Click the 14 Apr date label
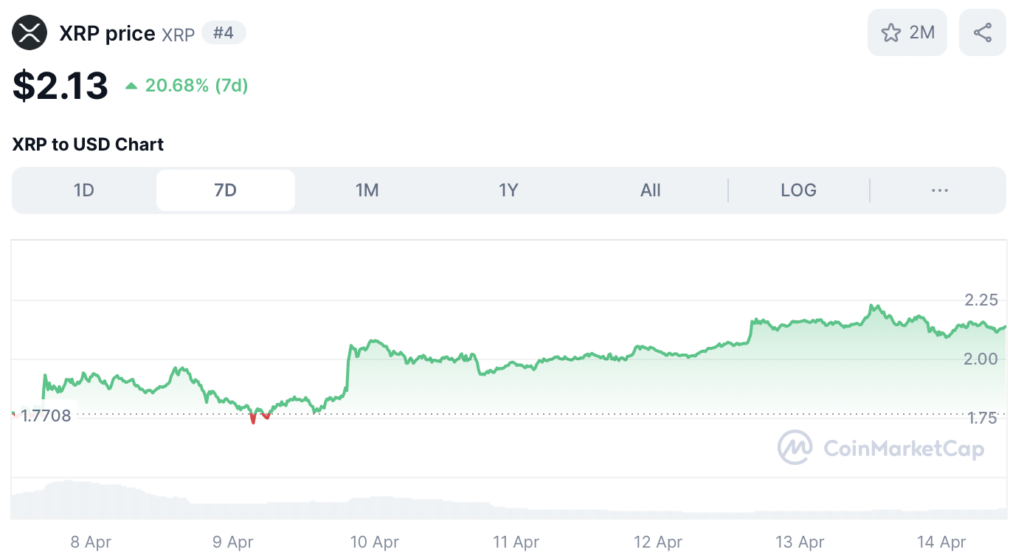Screen dimensions: 1024x555 (x=941, y=542)
